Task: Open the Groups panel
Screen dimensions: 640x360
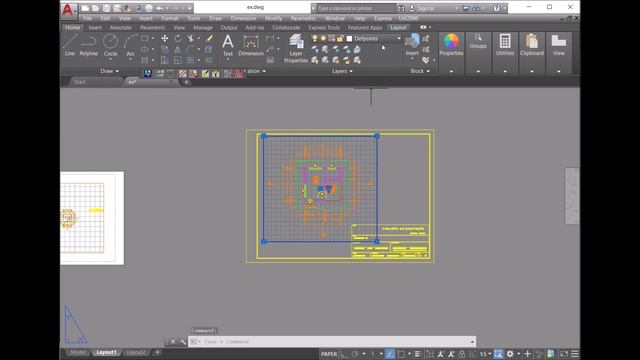Action: [478, 41]
